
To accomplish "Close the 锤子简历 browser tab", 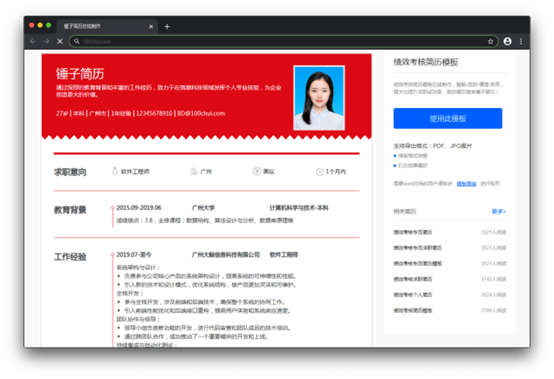I will click(151, 26).
